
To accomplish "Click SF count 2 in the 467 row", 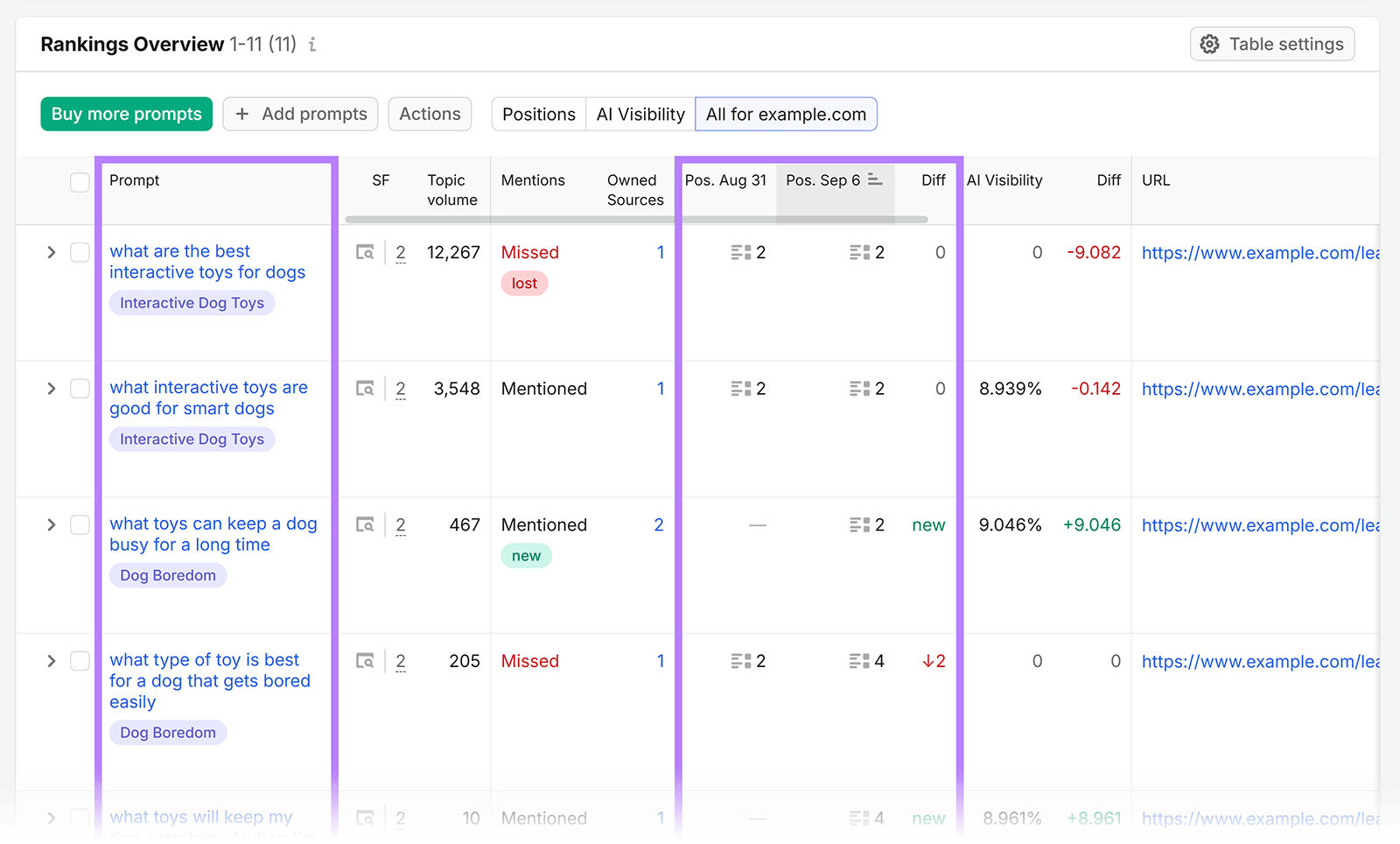I will [x=401, y=525].
